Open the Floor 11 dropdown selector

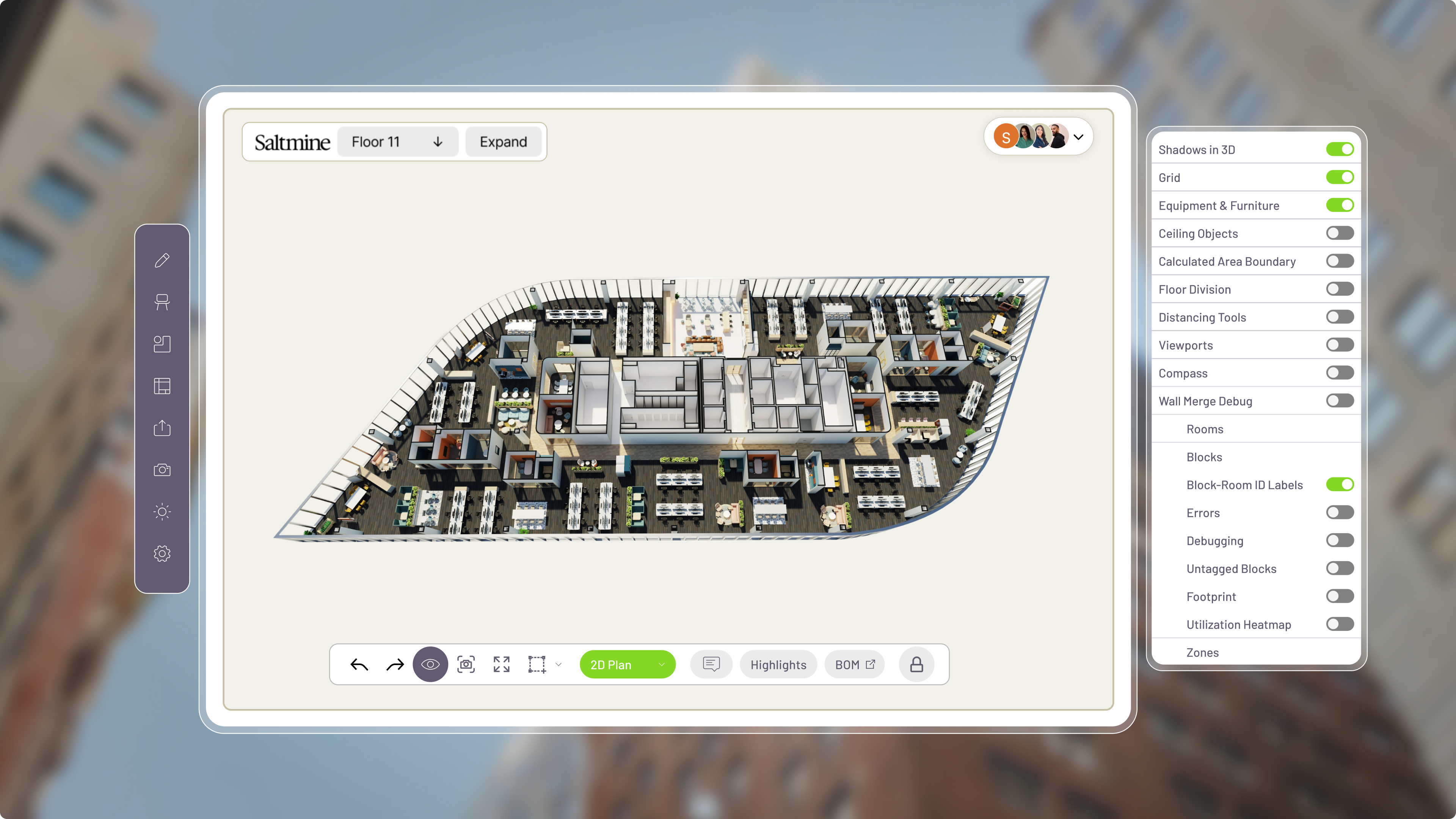[397, 142]
